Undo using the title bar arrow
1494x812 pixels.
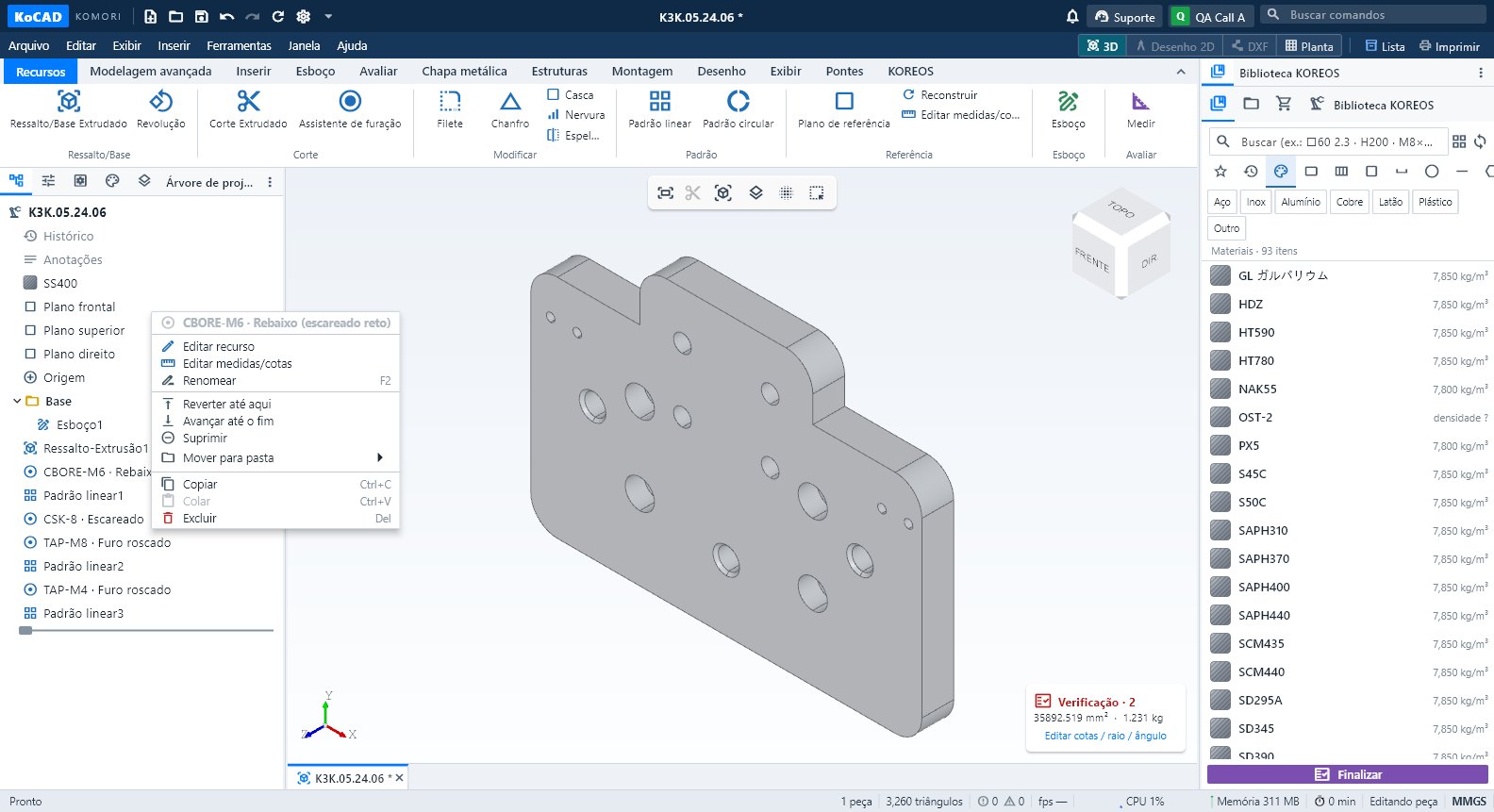click(x=226, y=17)
